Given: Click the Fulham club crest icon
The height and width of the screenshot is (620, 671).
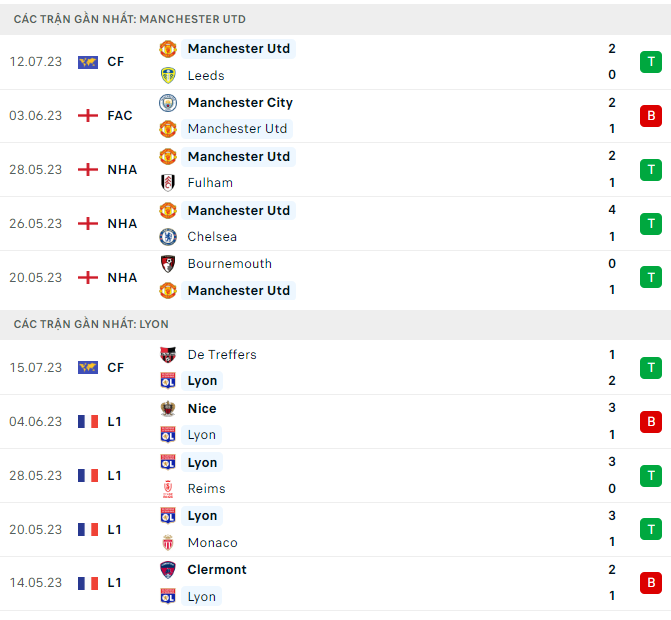Looking at the screenshot, I should [x=168, y=183].
